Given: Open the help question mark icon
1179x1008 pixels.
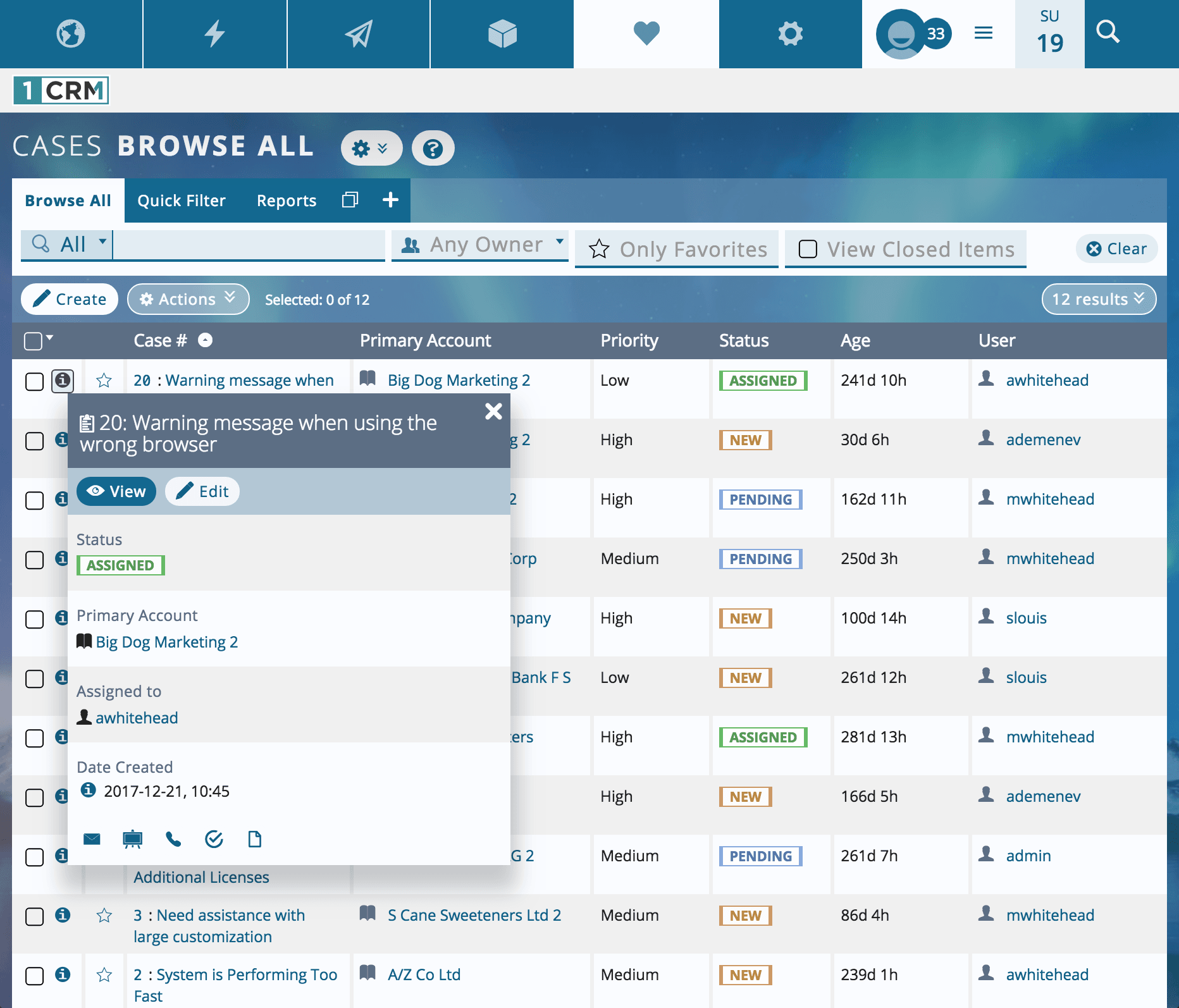Looking at the screenshot, I should [433, 149].
